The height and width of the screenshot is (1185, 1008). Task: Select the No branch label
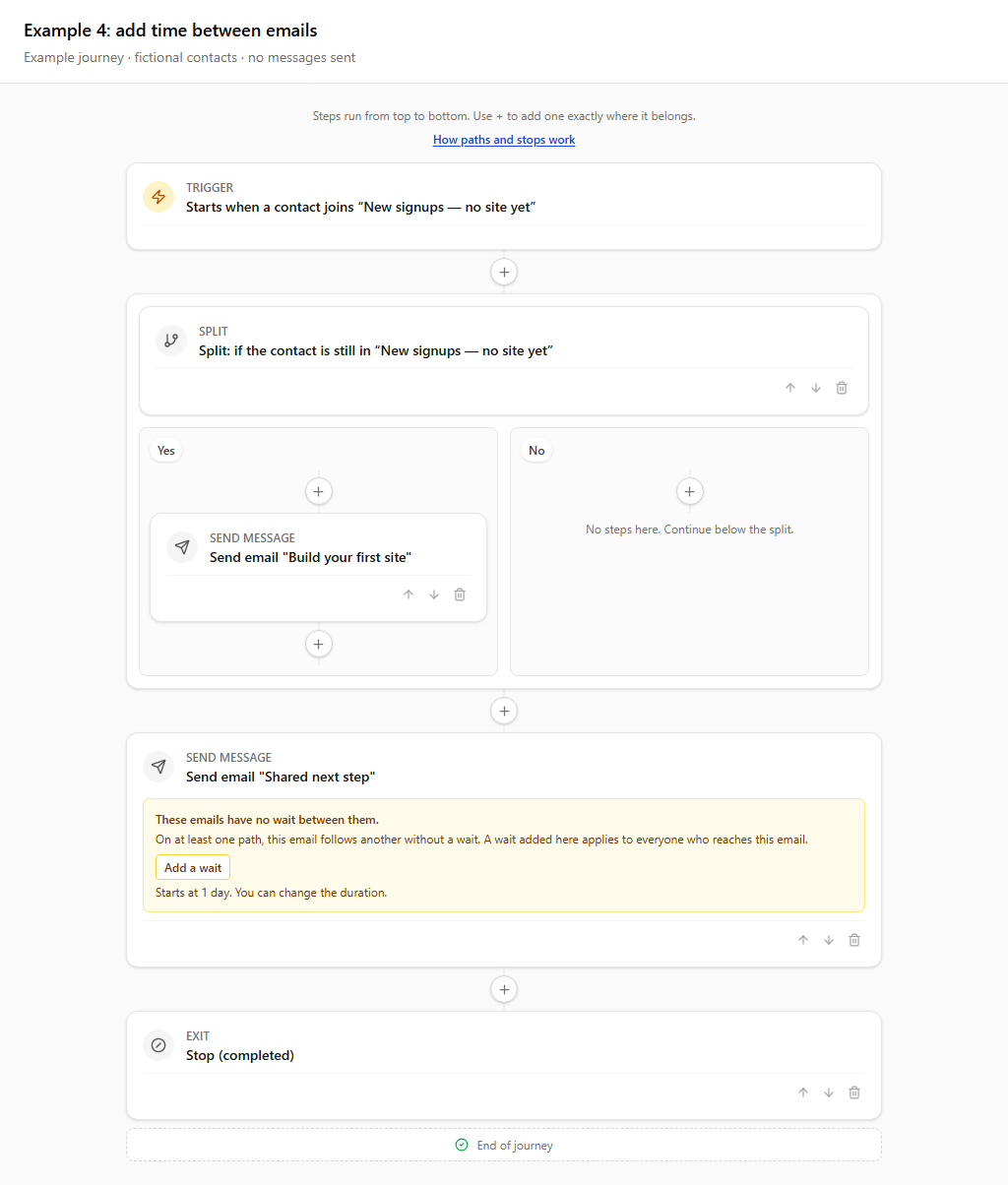pyautogui.click(x=536, y=451)
